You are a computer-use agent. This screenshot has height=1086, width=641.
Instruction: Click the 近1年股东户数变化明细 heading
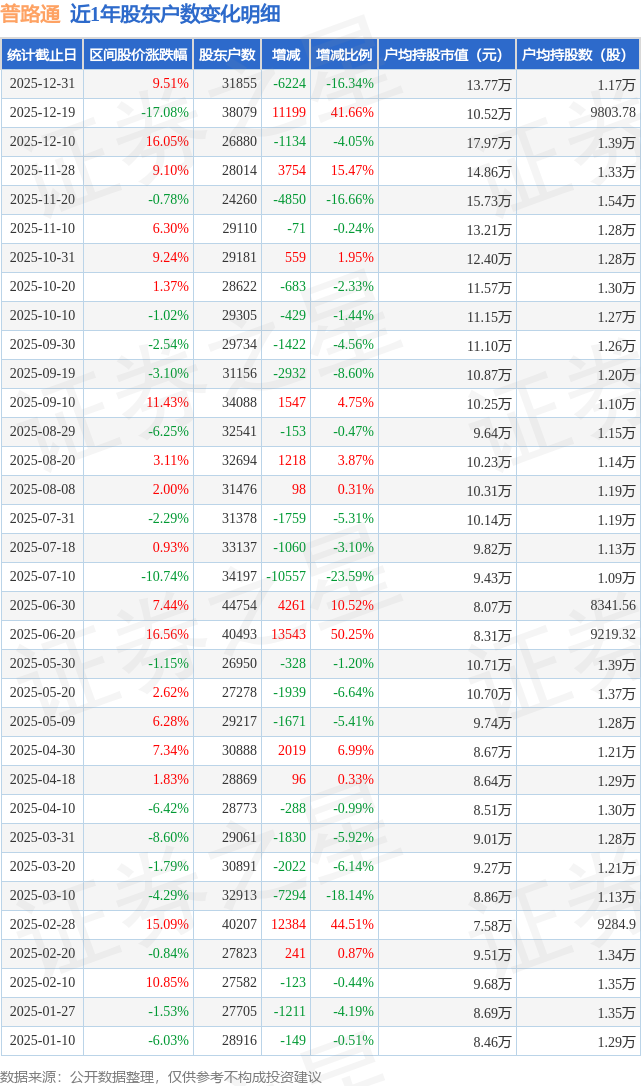(175, 14)
